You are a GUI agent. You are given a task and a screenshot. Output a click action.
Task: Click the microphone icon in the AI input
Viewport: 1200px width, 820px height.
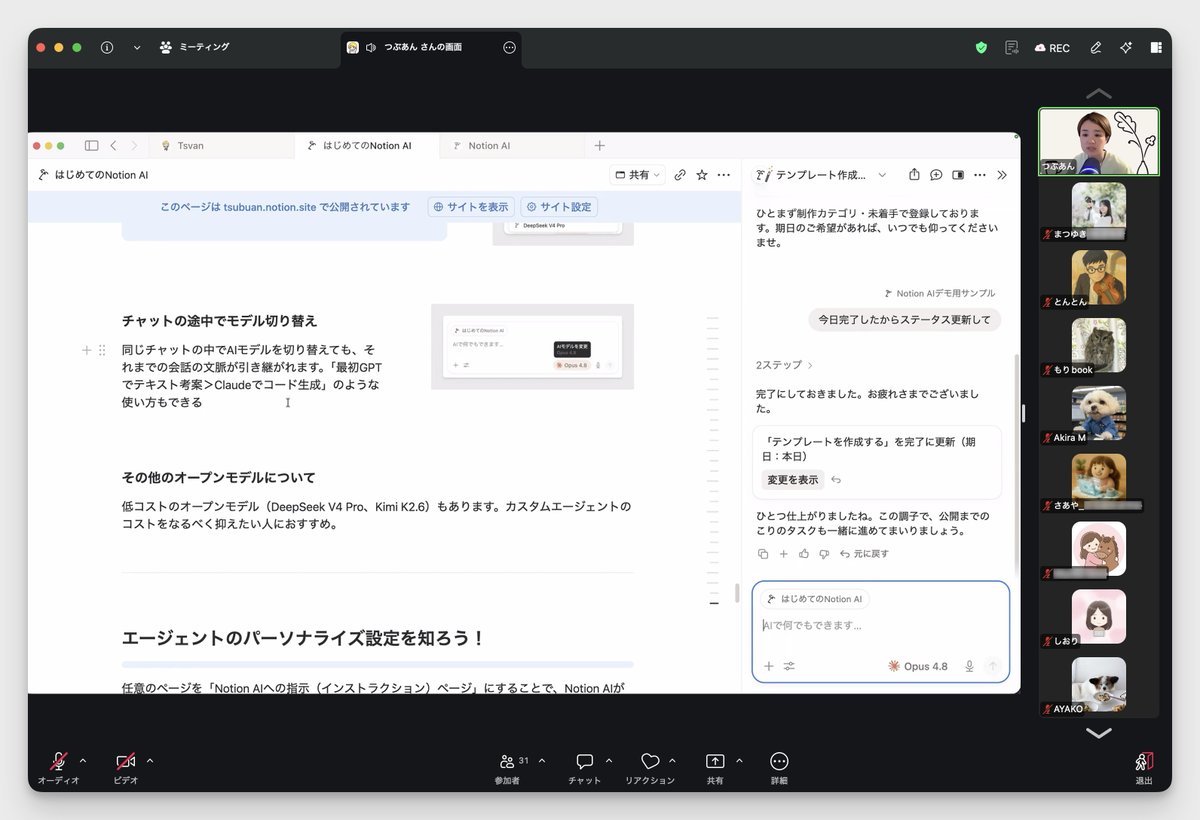[x=969, y=666]
